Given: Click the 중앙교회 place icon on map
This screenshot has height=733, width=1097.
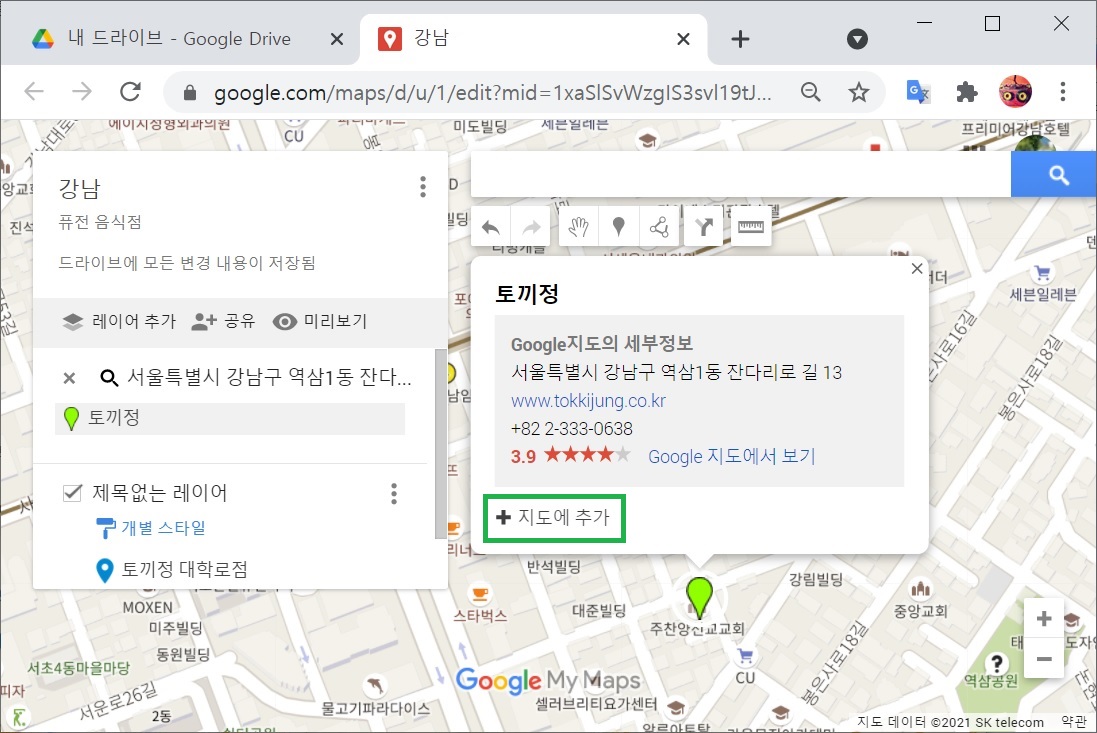Looking at the screenshot, I should pos(920,589).
